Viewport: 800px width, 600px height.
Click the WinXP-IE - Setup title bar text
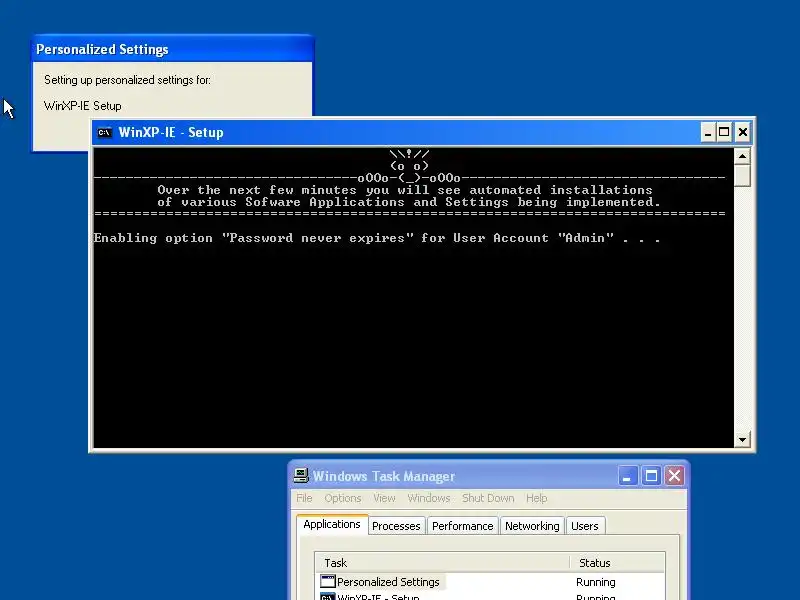171,133
